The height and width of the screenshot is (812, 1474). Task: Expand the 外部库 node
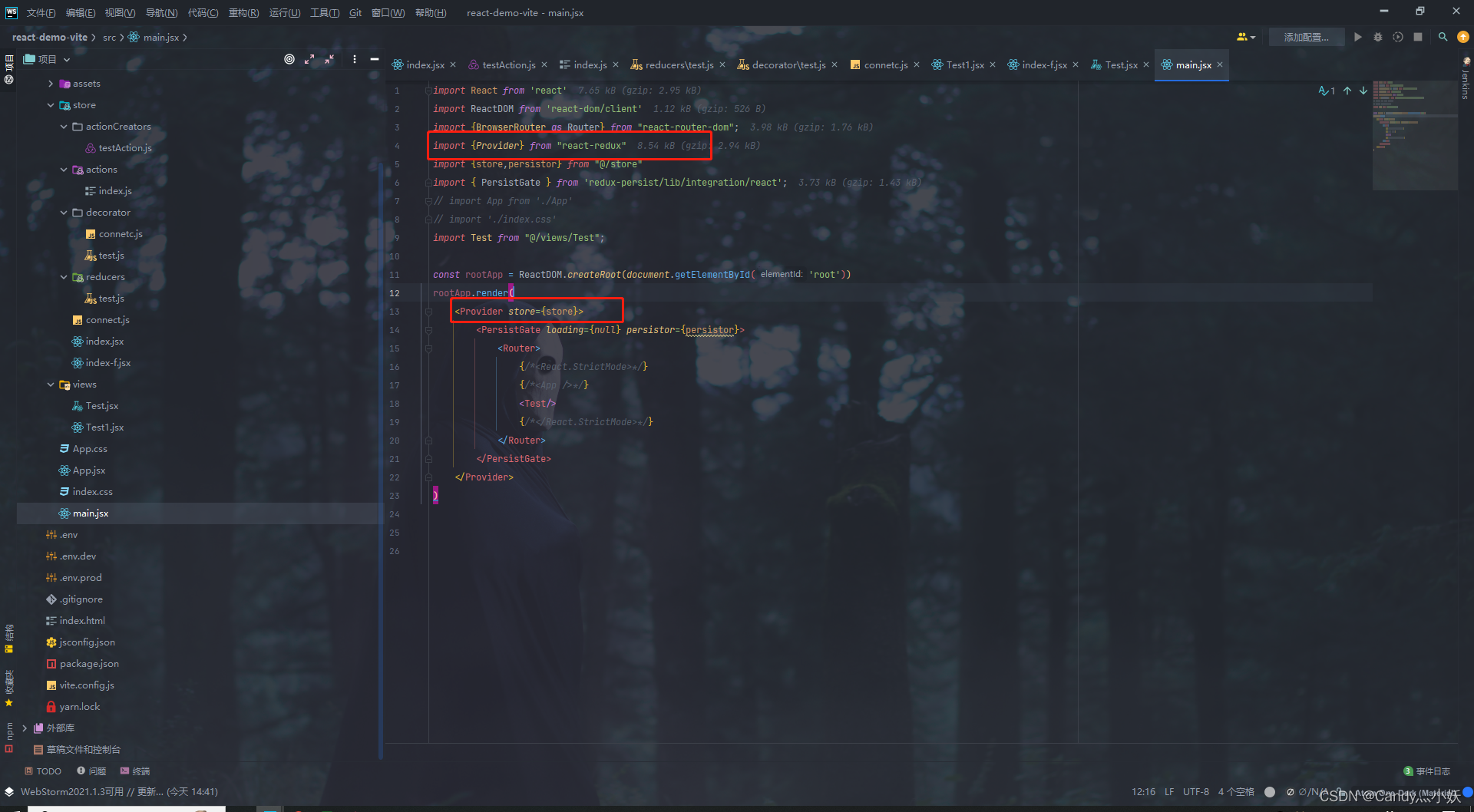point(25,728)
